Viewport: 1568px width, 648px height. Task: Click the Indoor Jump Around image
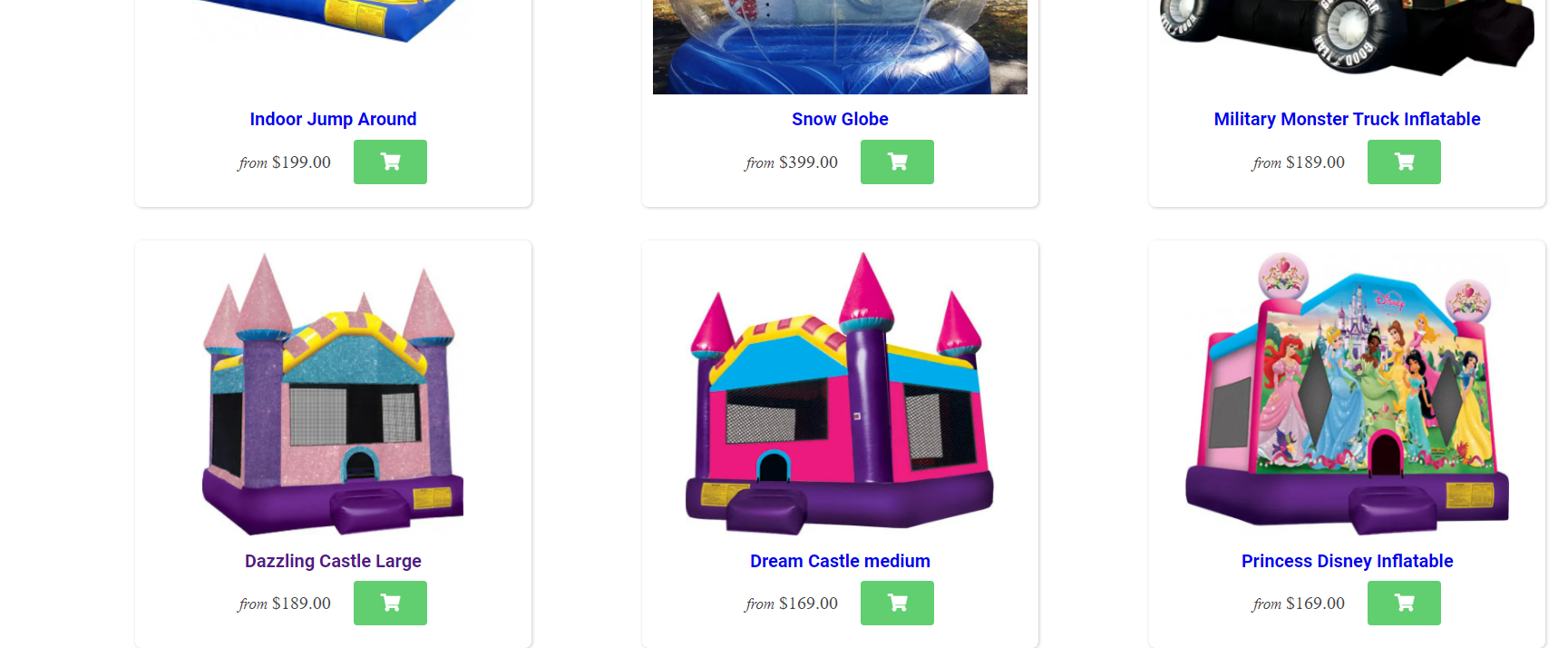[333, 21]
